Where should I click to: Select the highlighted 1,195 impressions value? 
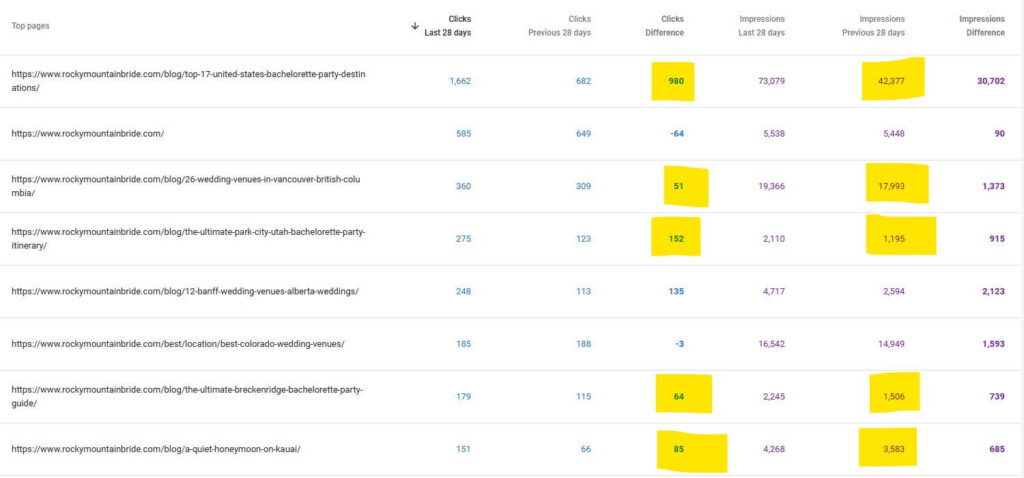[x=894, y=239]
